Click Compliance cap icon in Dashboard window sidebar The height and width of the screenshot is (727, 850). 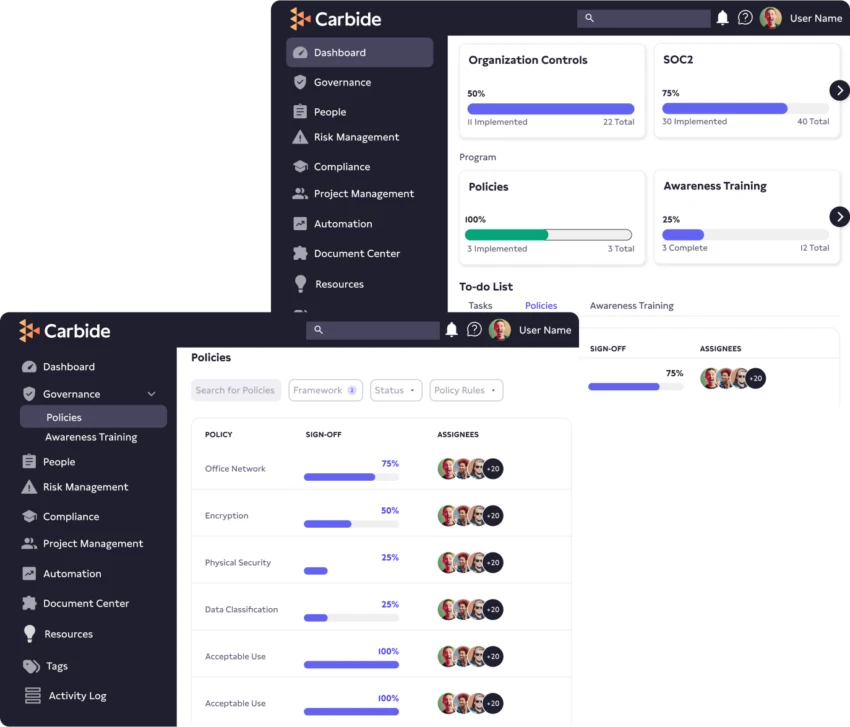(300, 167)
